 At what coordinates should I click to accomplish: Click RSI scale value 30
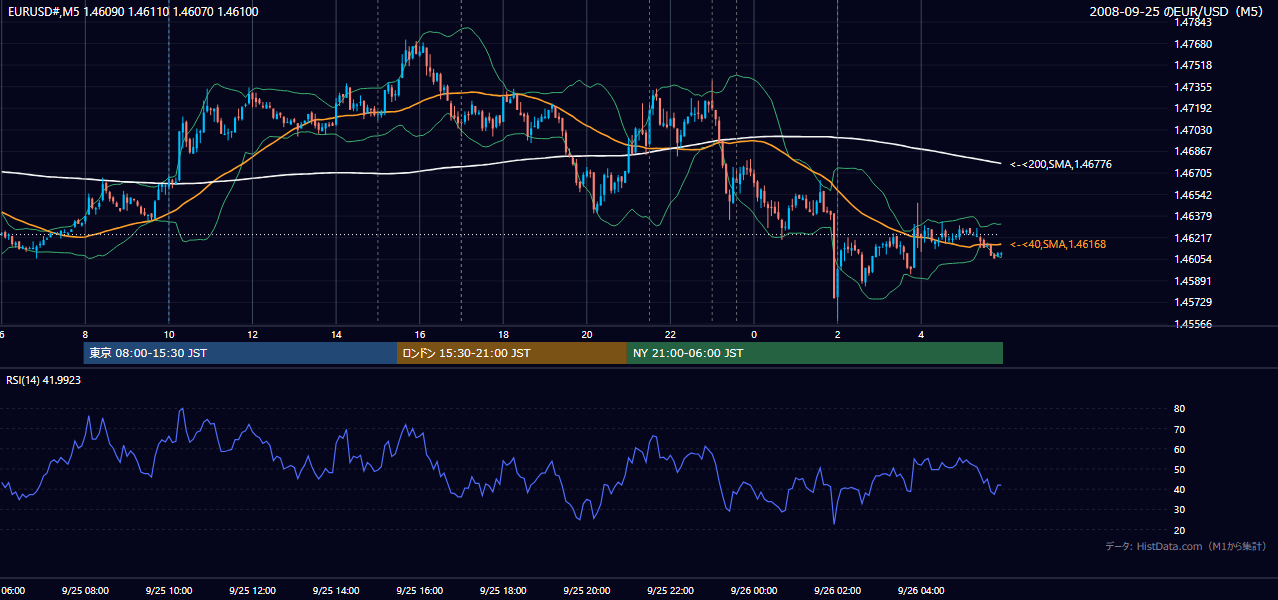pos(1179,510)
